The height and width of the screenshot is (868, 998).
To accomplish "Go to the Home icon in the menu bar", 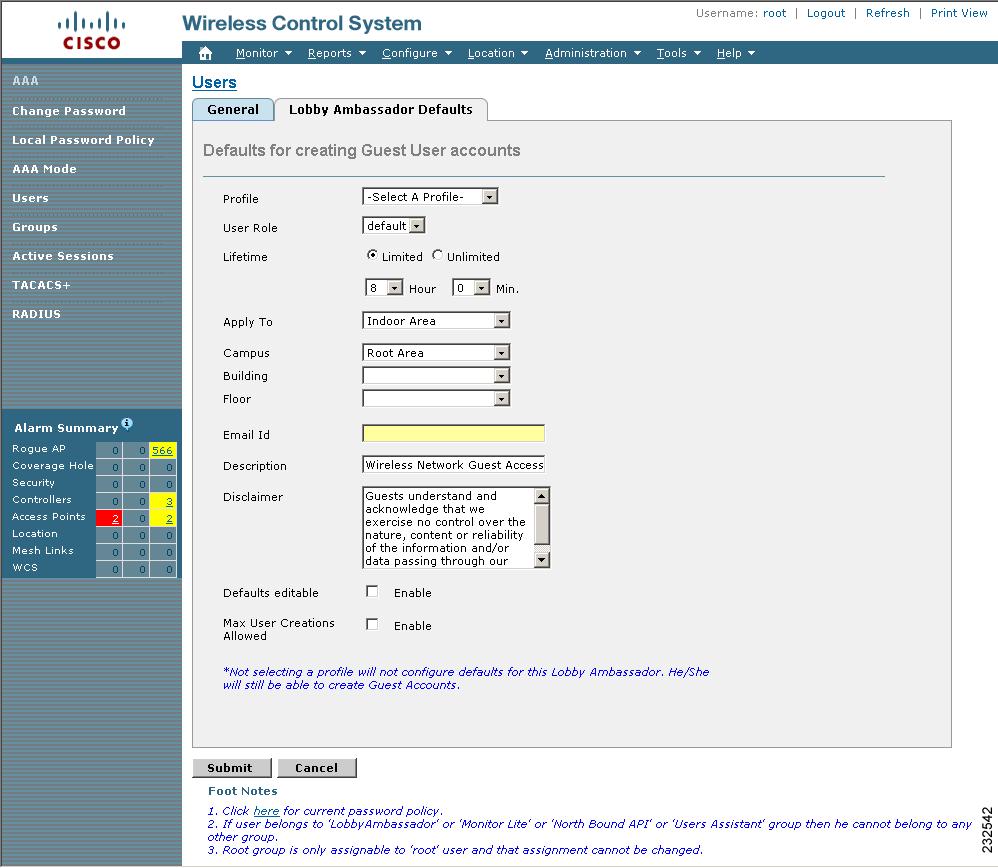I will (205, 53).
